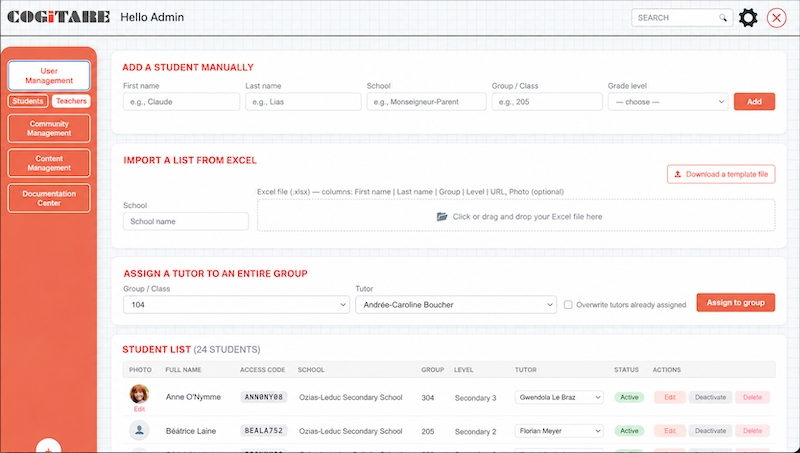Viewport: 800px width, 453px height.
Task: Click group 205 cell
Action: (428, 432)
